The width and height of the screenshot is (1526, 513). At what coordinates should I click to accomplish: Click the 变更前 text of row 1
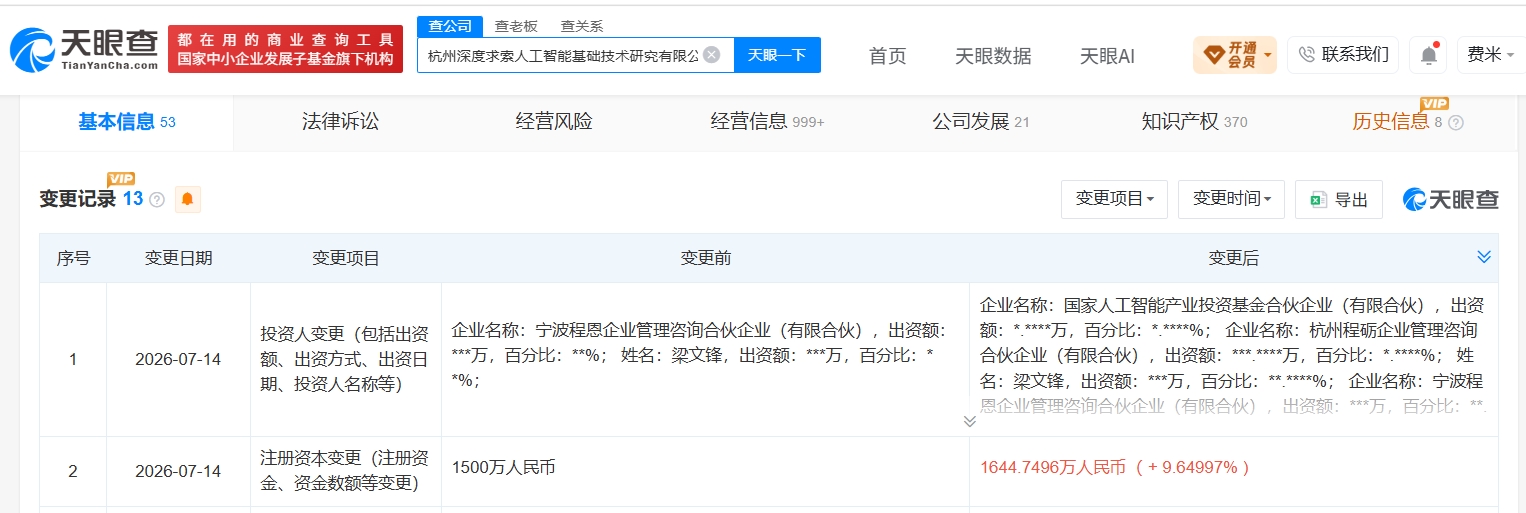(x=700, y=355)
